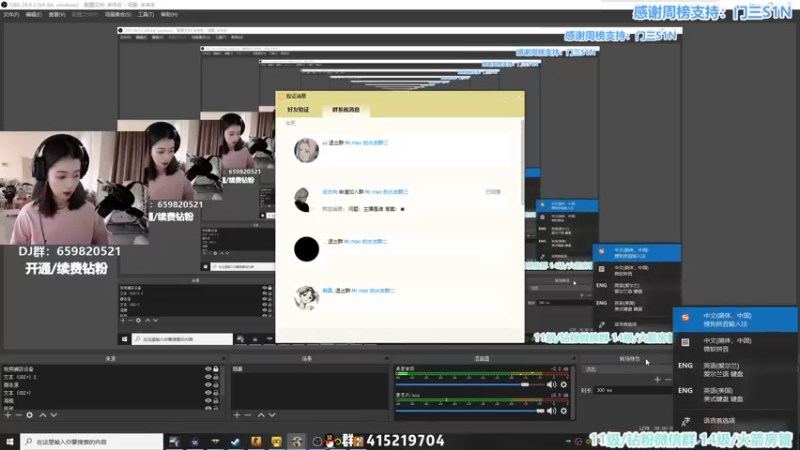
Task: Move scene down in Scenes panel
Action: 272,415
